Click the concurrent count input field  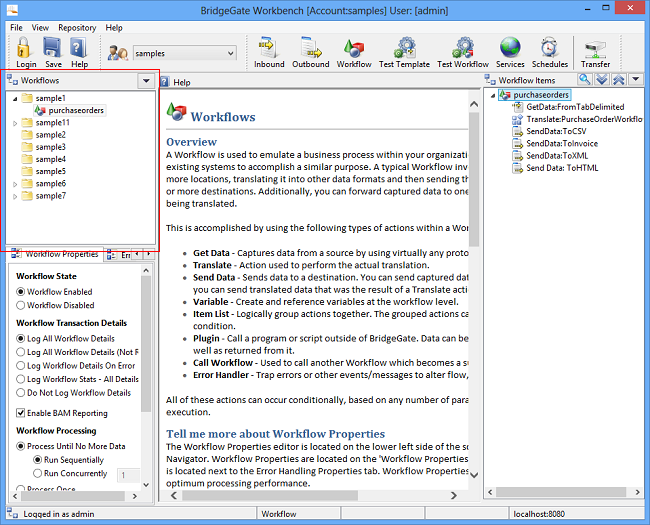129,475
